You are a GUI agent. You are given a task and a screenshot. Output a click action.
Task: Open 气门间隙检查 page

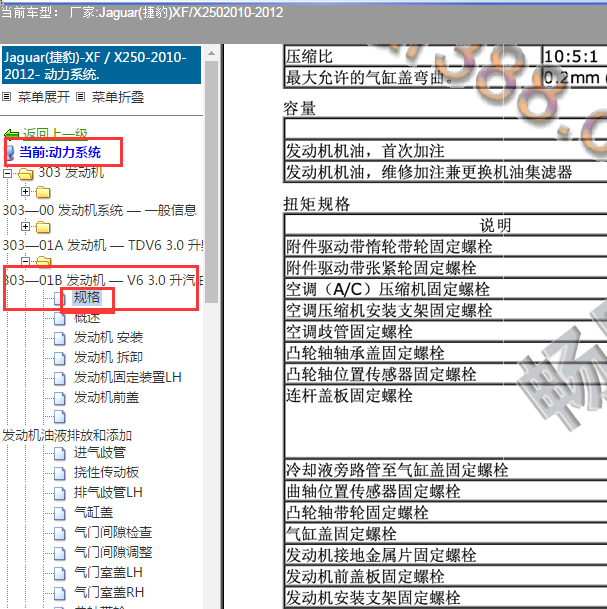tap(113, 532)
